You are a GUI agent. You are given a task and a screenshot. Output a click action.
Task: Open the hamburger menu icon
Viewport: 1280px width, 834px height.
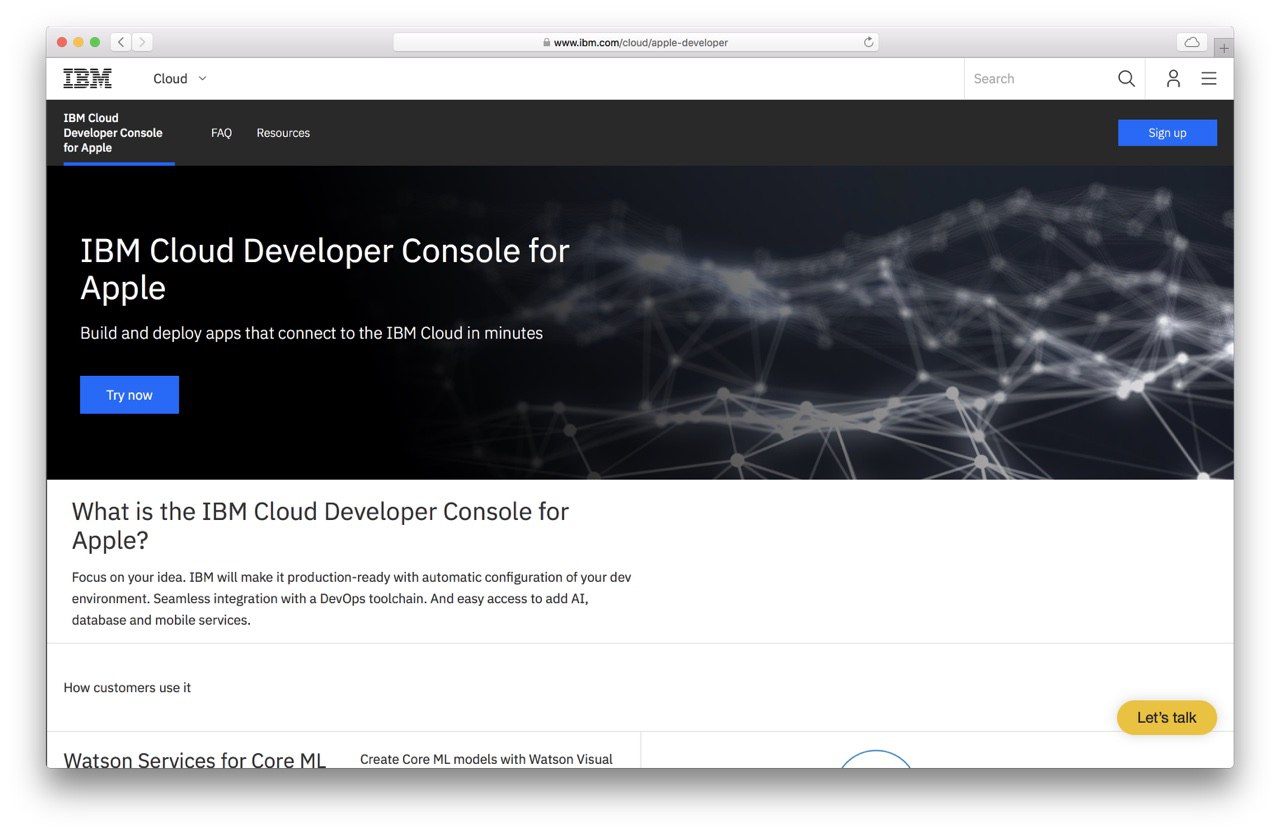coord(1209,79)
